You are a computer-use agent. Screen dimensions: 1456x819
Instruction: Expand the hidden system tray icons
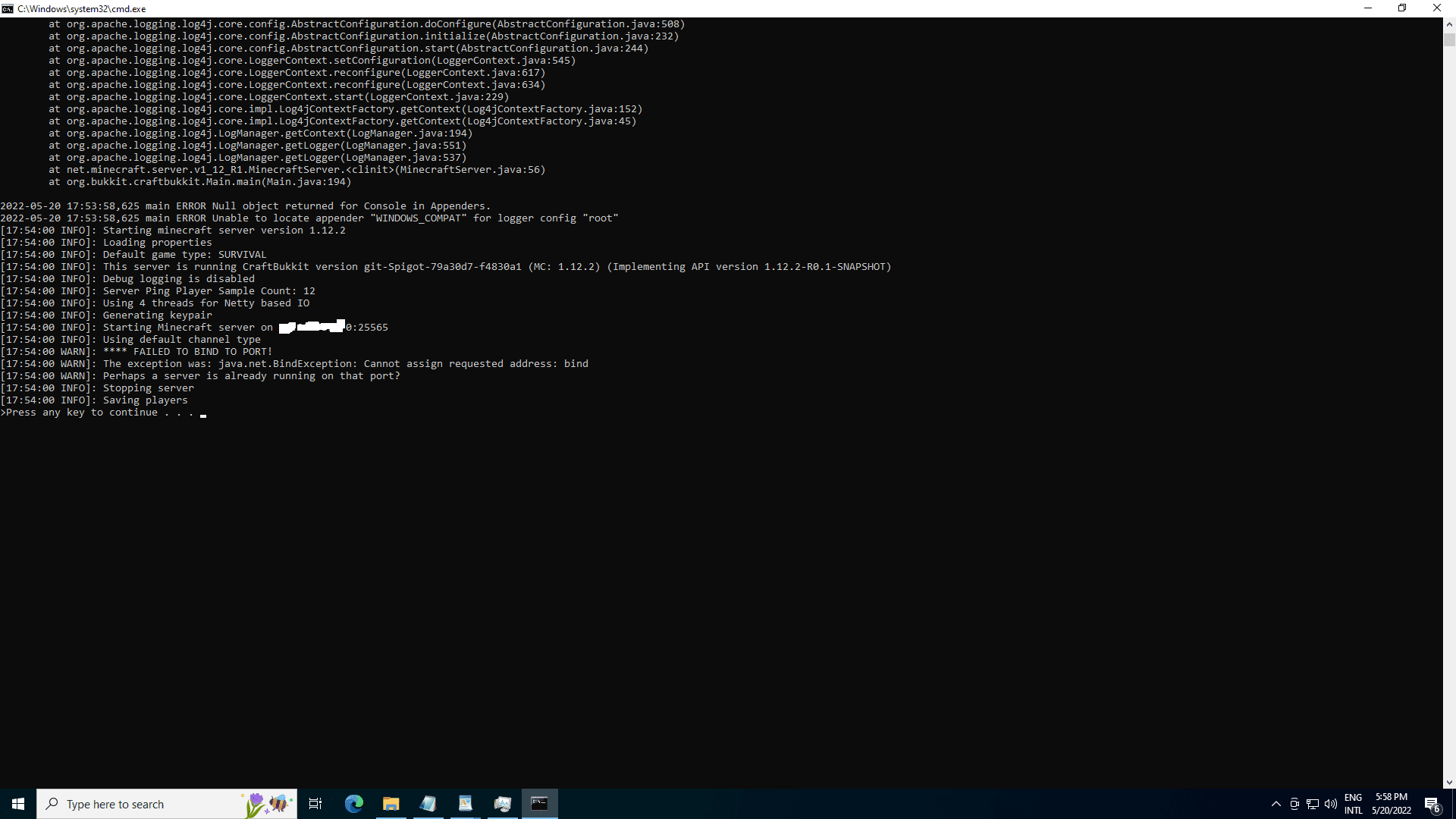click(x=1276, y=804)
